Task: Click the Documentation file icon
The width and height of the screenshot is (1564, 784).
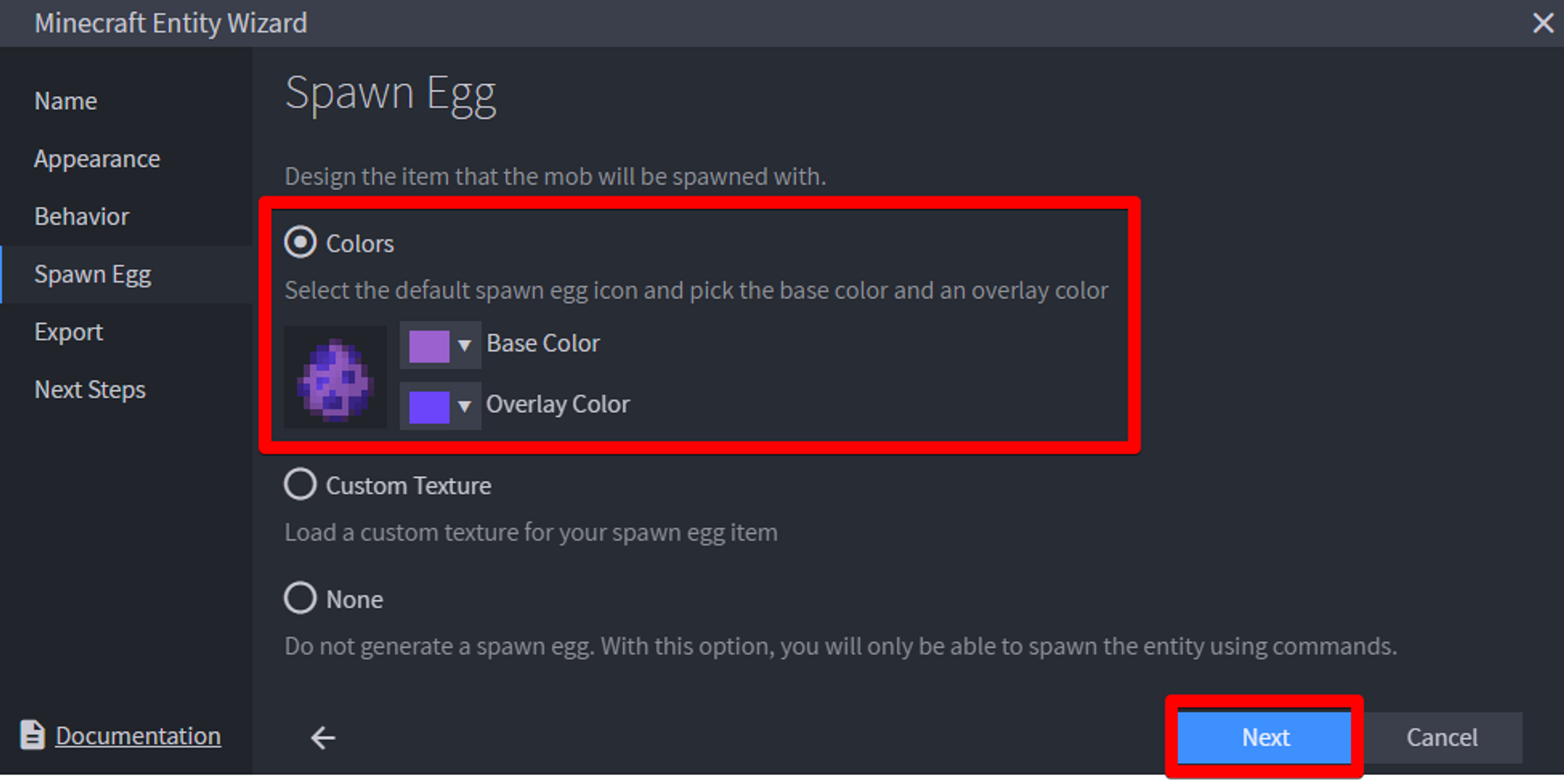Action: pos(32,735)
